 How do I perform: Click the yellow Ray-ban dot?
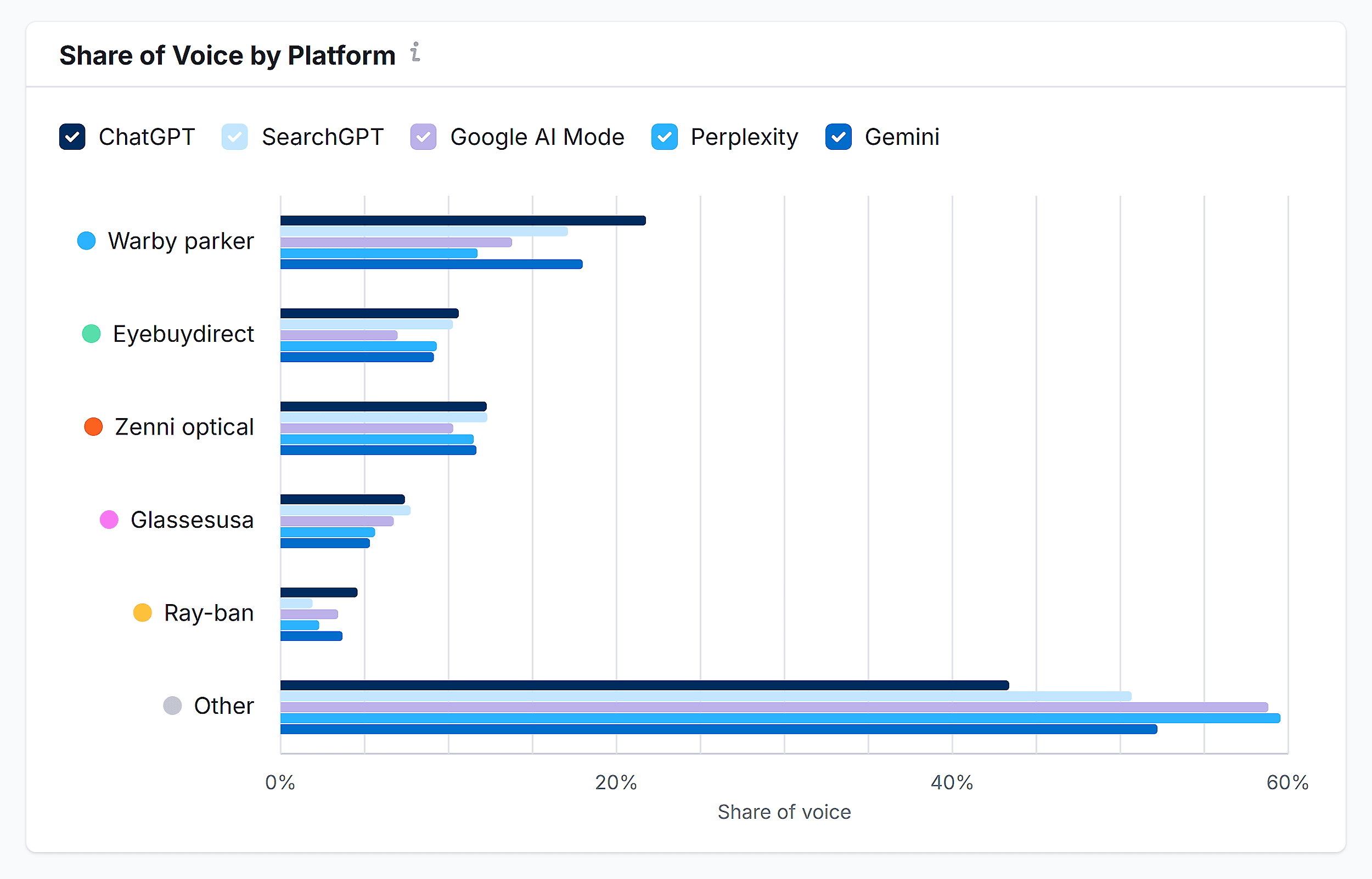(x=142, y=613)
